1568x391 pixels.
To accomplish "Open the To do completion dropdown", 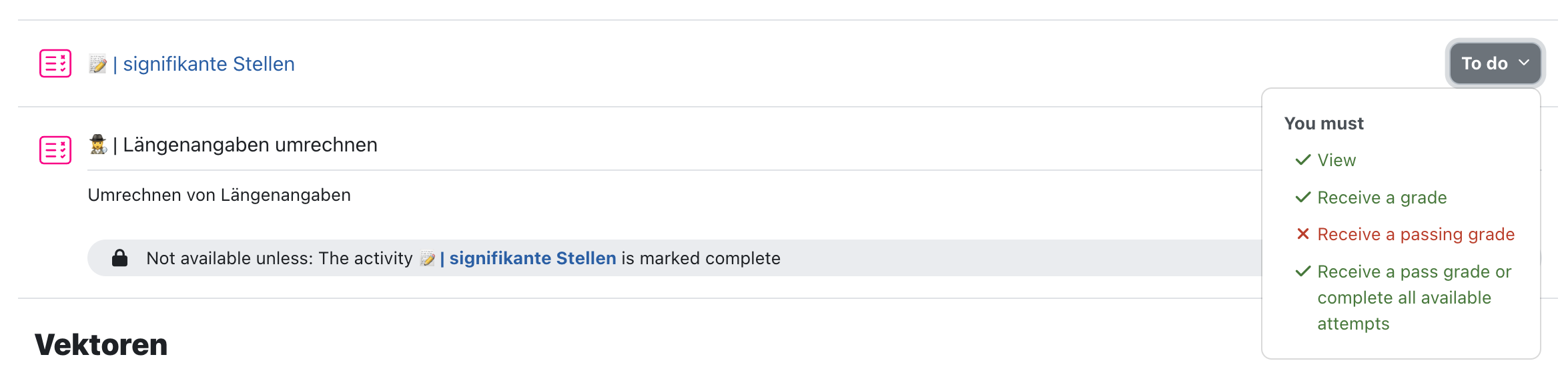I will click(1495, 63).
